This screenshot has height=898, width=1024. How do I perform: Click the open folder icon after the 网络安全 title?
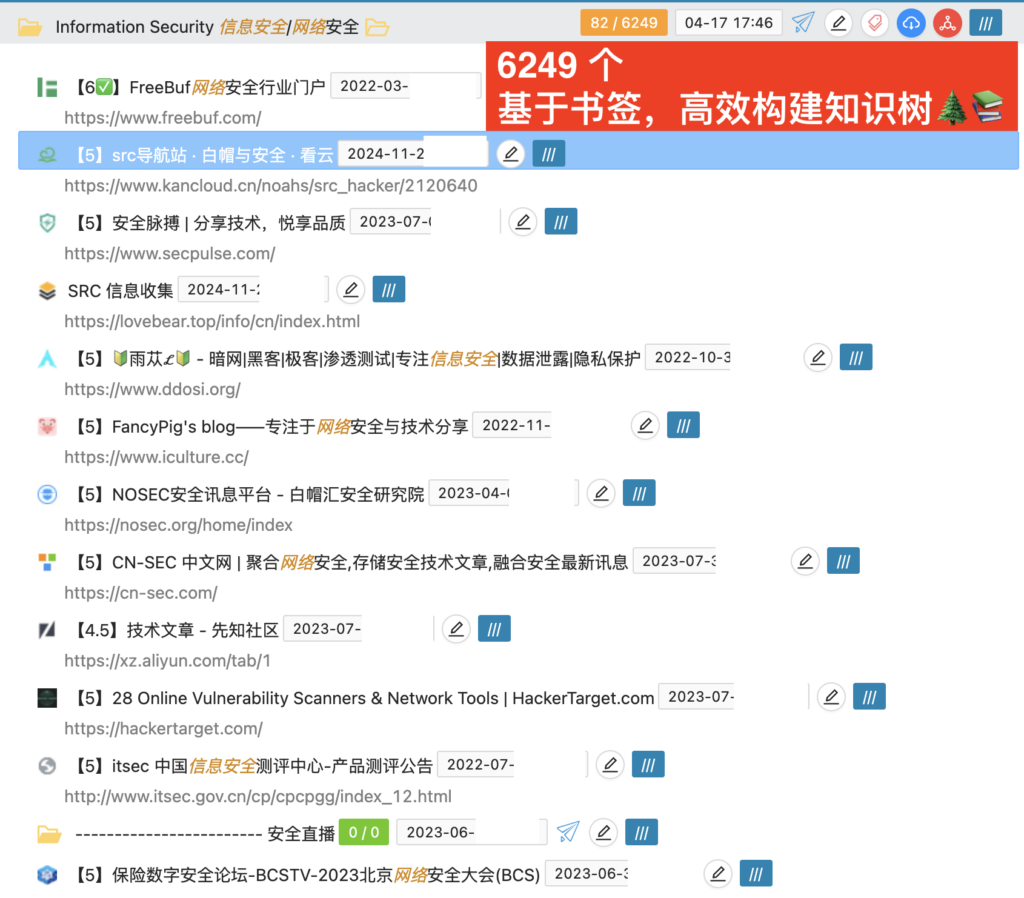[x=377, y=27]
